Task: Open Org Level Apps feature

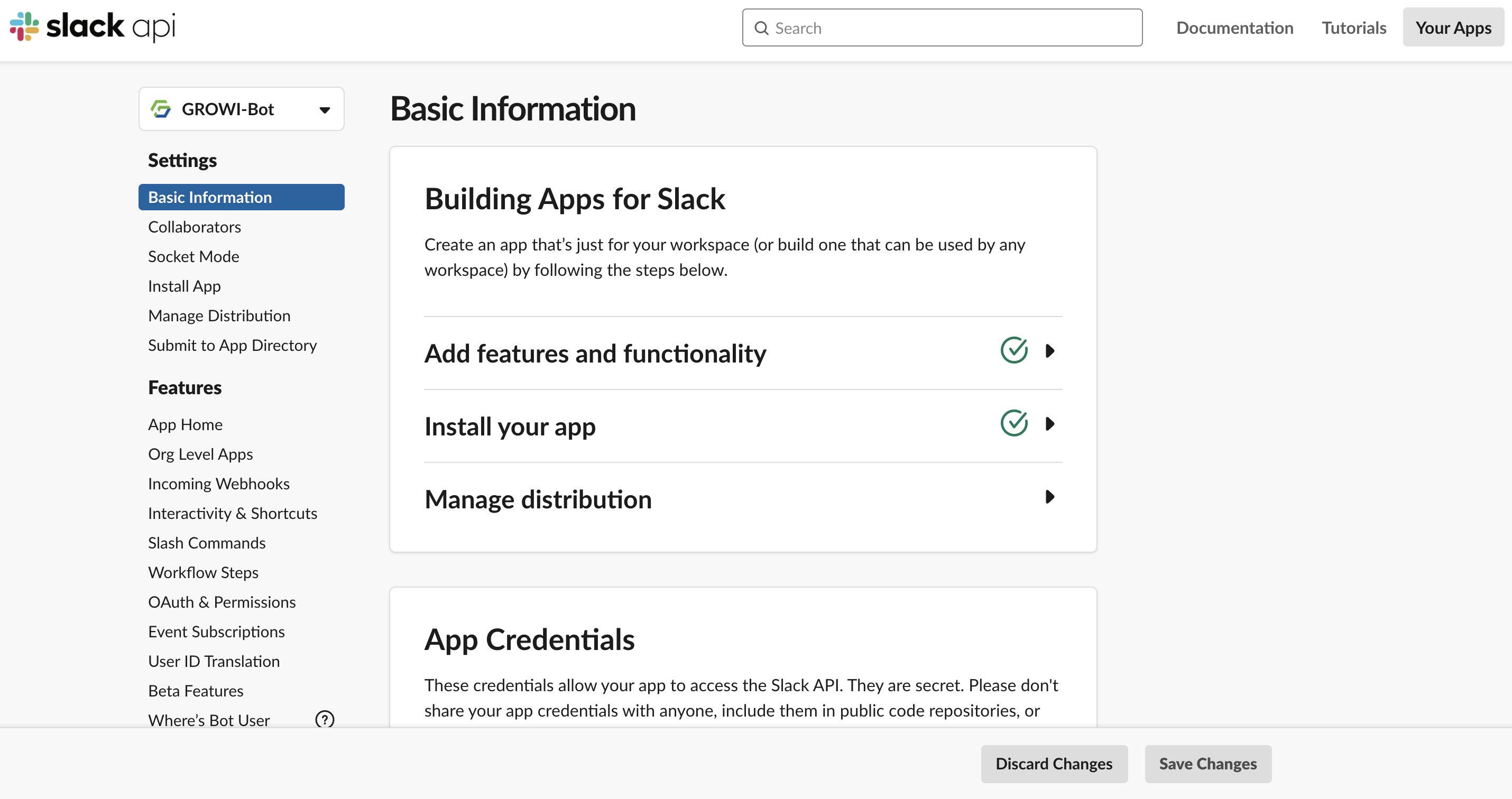Action: (200, 454)
